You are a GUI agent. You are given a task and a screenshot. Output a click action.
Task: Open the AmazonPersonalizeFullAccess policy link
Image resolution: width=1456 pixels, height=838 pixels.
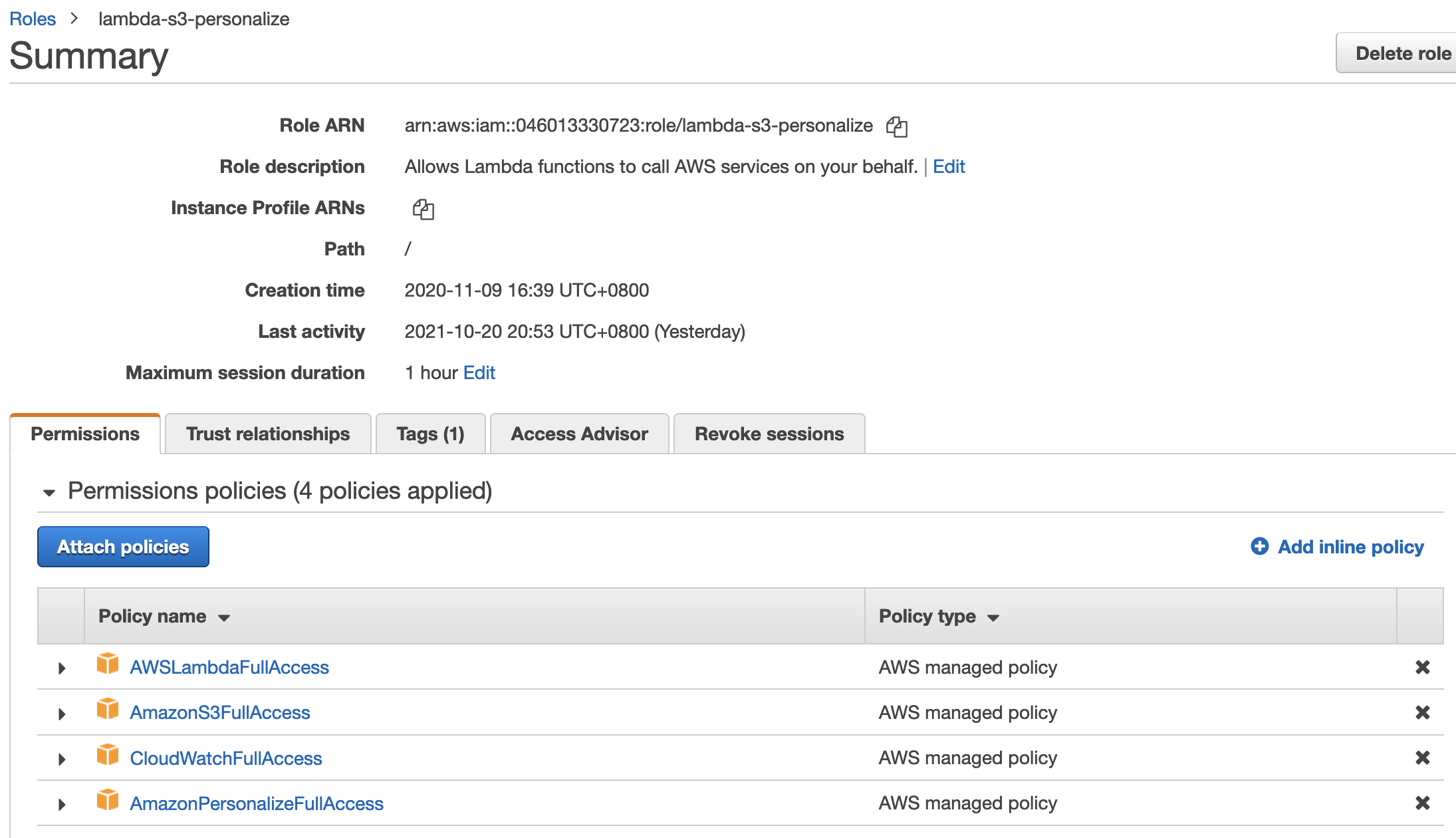pyautogui.click(x=257, y=803)
